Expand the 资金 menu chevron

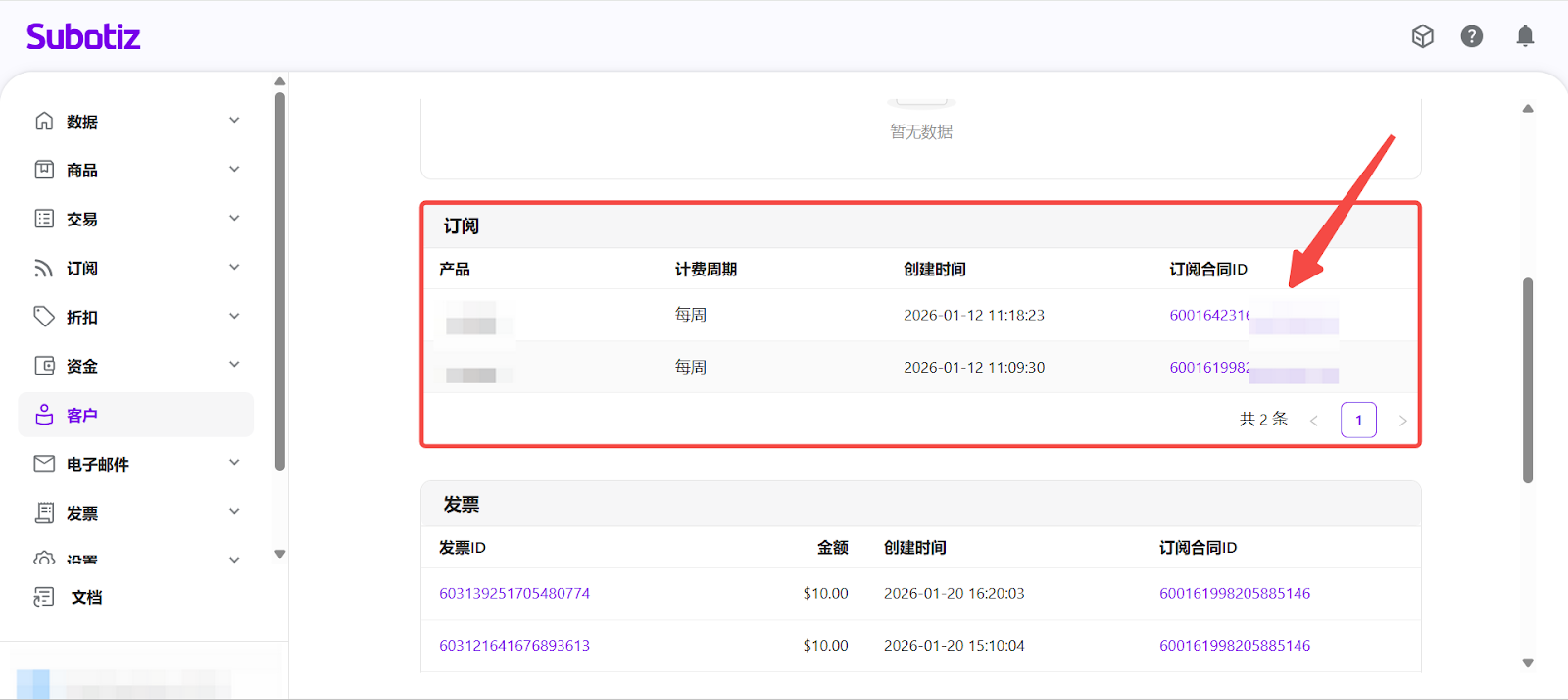(234, 365)
